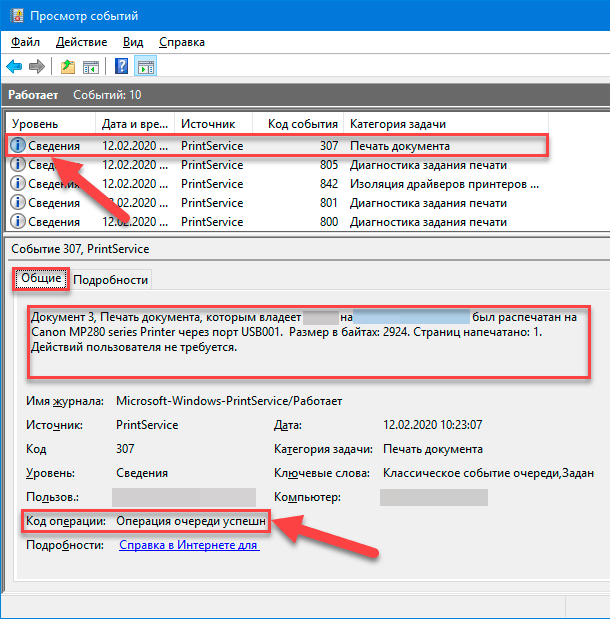Open Help via question mark icon
The width and height of the screenshot is (610, 619).
122,66
